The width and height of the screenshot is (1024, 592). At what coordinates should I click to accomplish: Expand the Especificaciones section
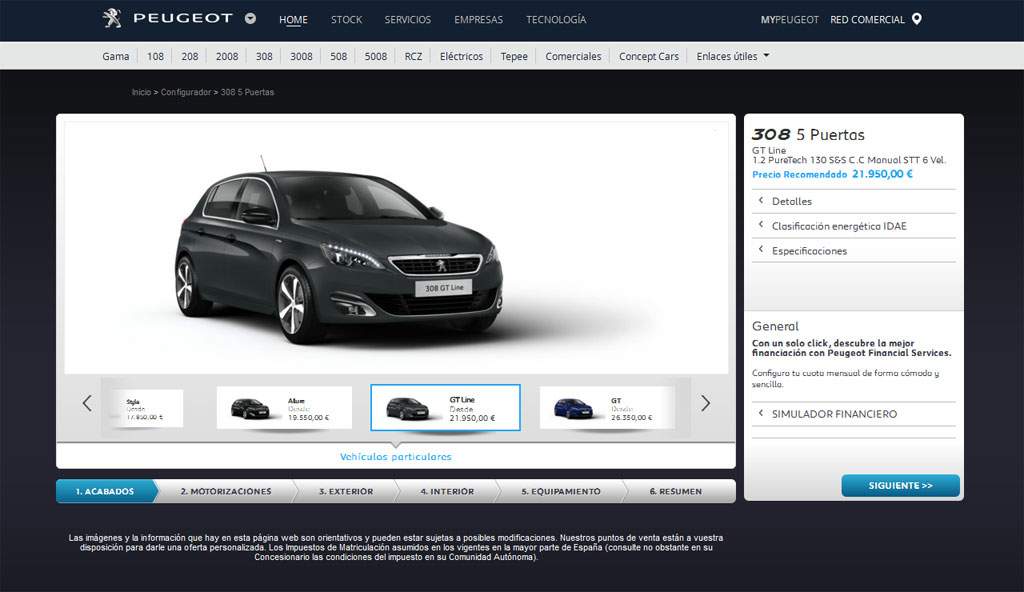pos(854,251)
